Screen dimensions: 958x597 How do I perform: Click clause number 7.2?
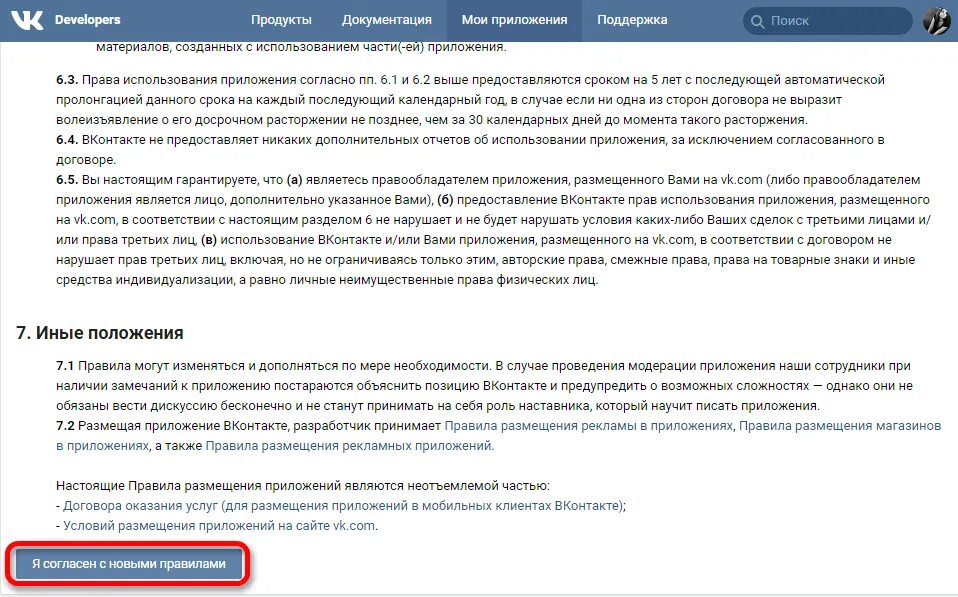coord(65,426)
